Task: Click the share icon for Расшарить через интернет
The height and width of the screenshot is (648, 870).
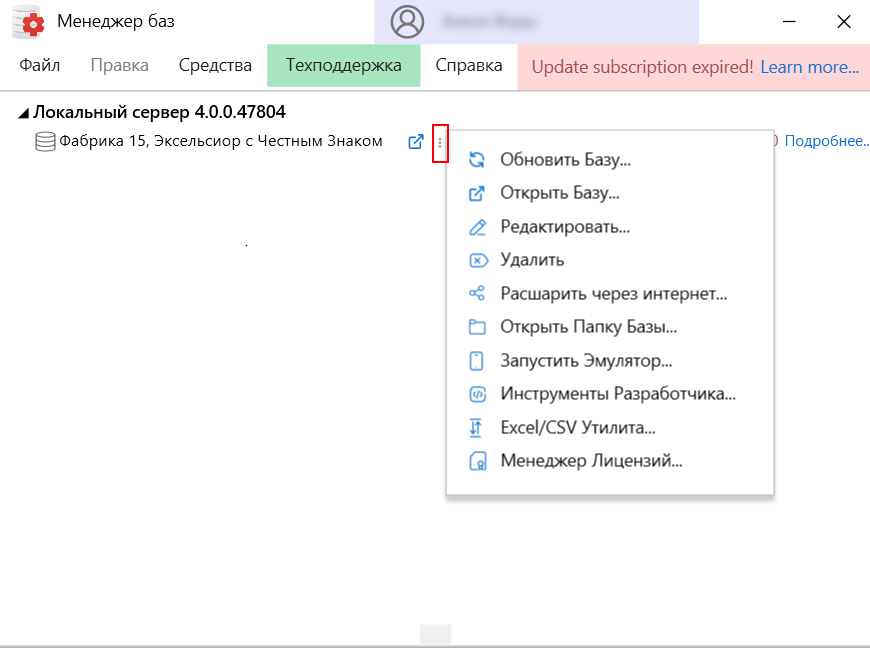Action: (478, 294)
